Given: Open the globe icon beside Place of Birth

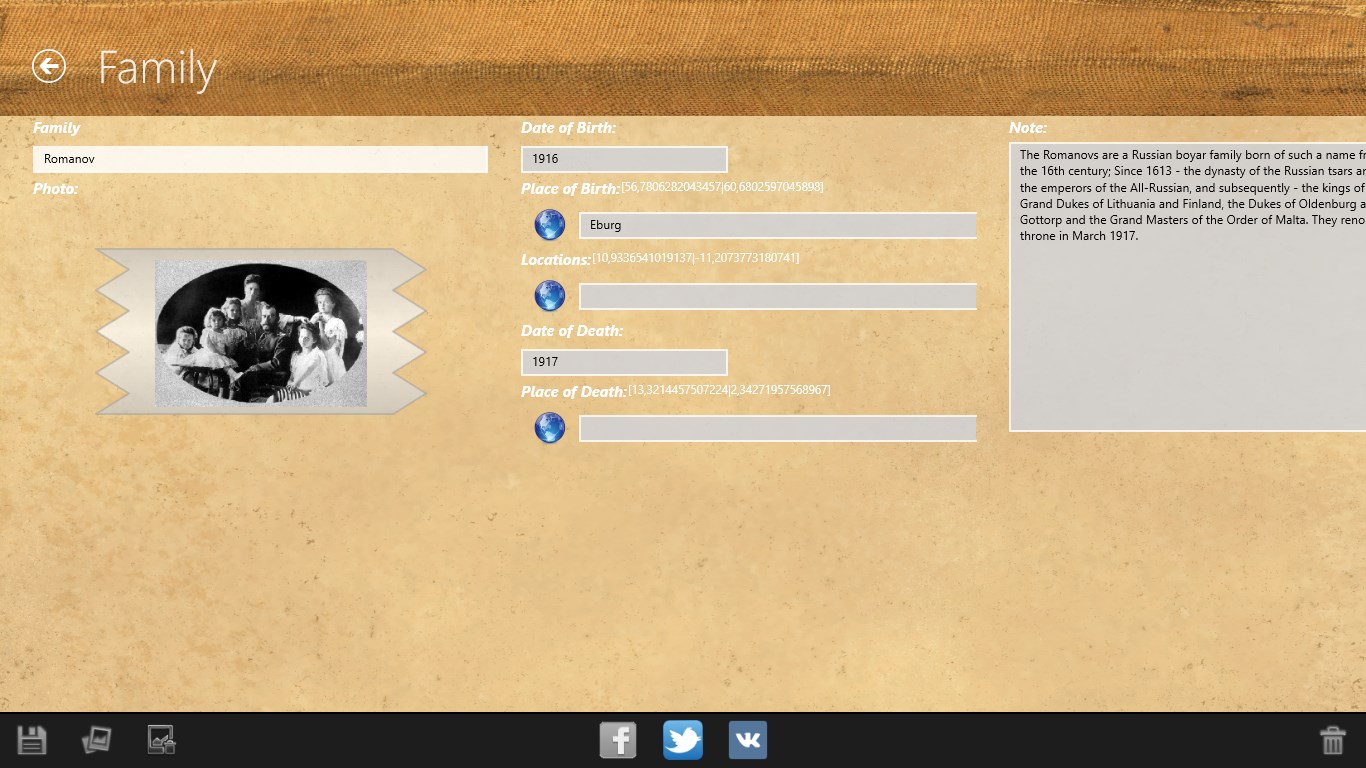Looking at the screenshot, I should pos(549,225).
